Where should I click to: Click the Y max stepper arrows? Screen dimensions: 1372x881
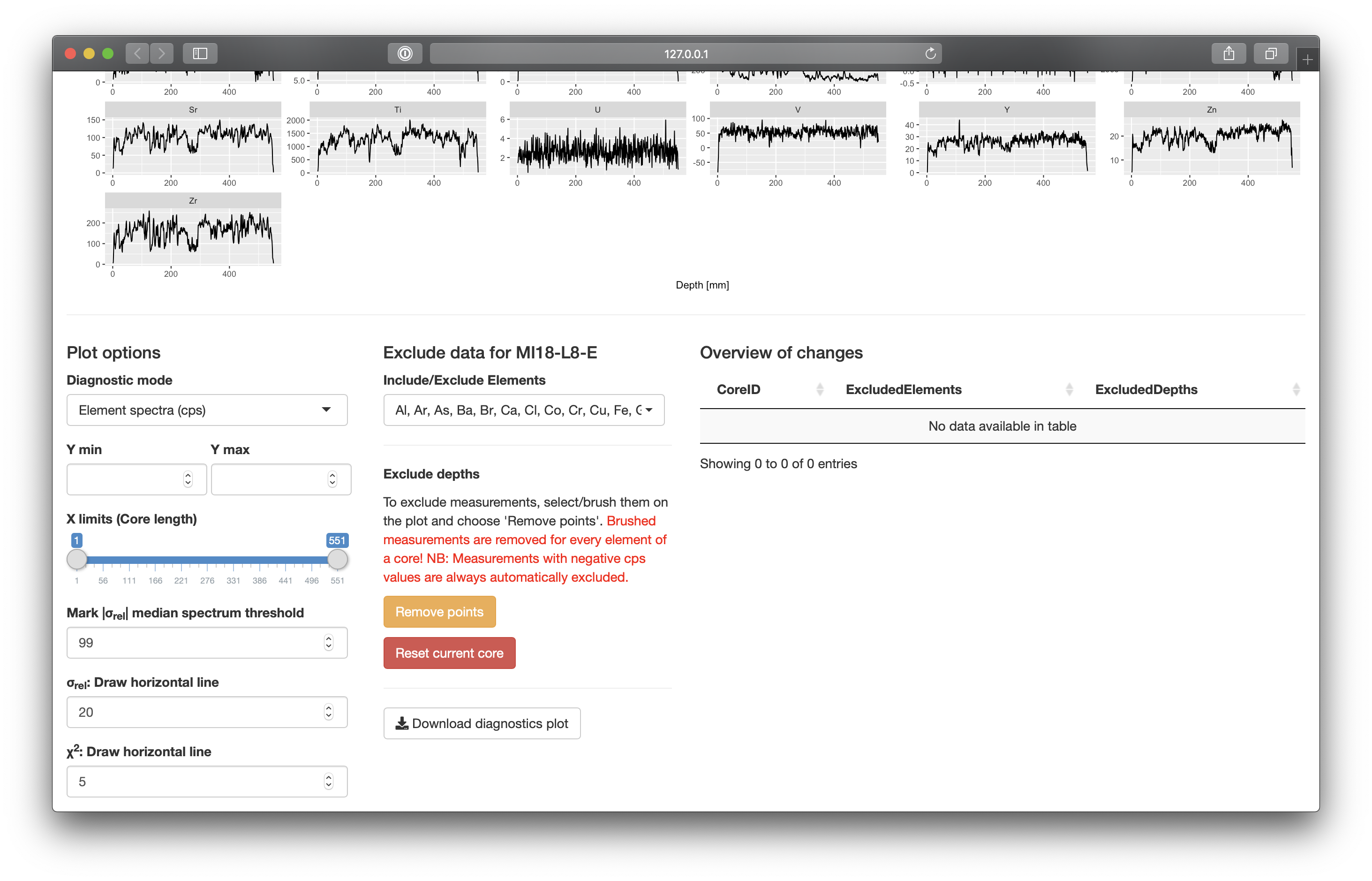pyautogui.click(x=332, y=479)
